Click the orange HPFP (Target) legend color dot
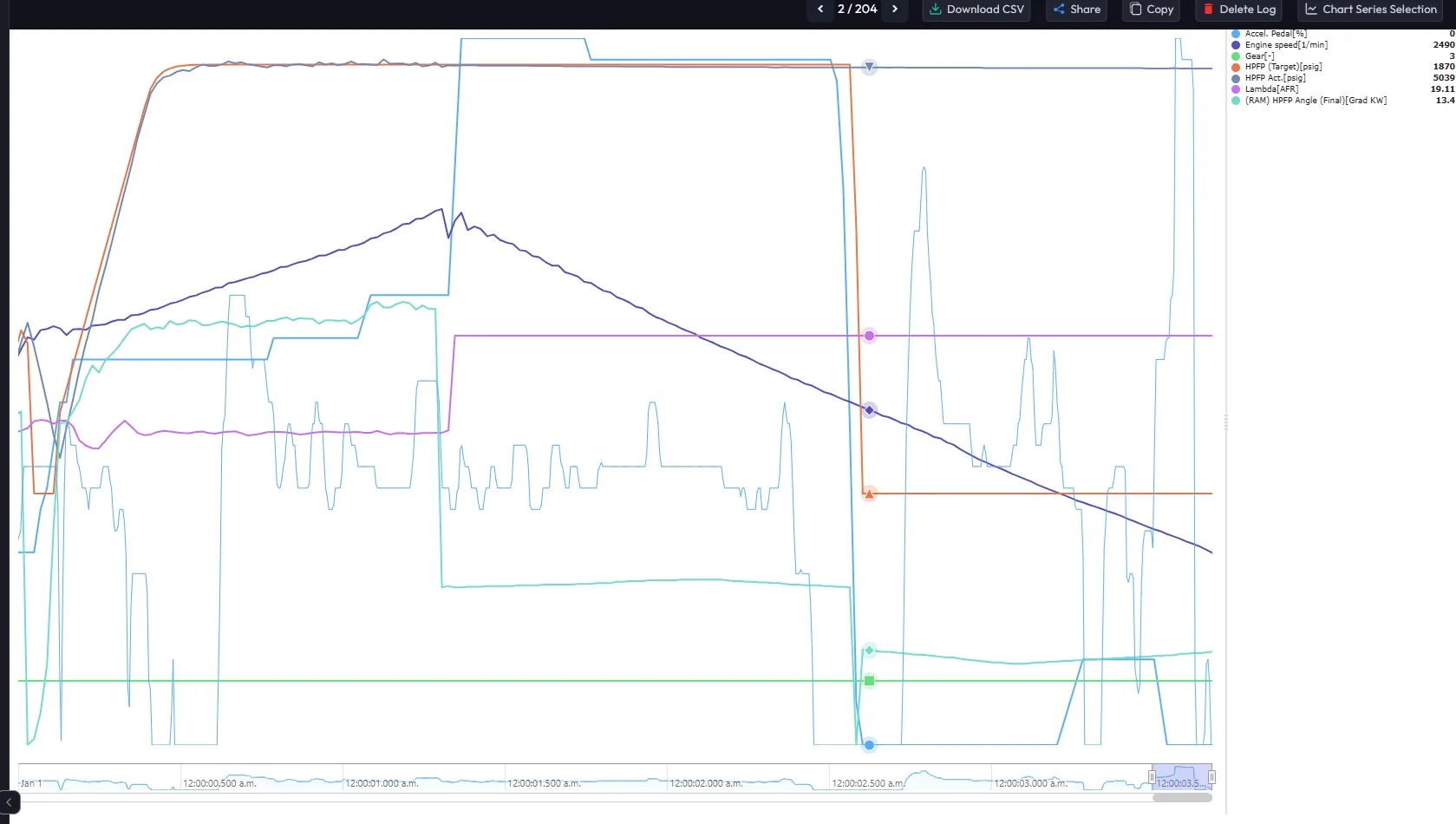 1236,67
